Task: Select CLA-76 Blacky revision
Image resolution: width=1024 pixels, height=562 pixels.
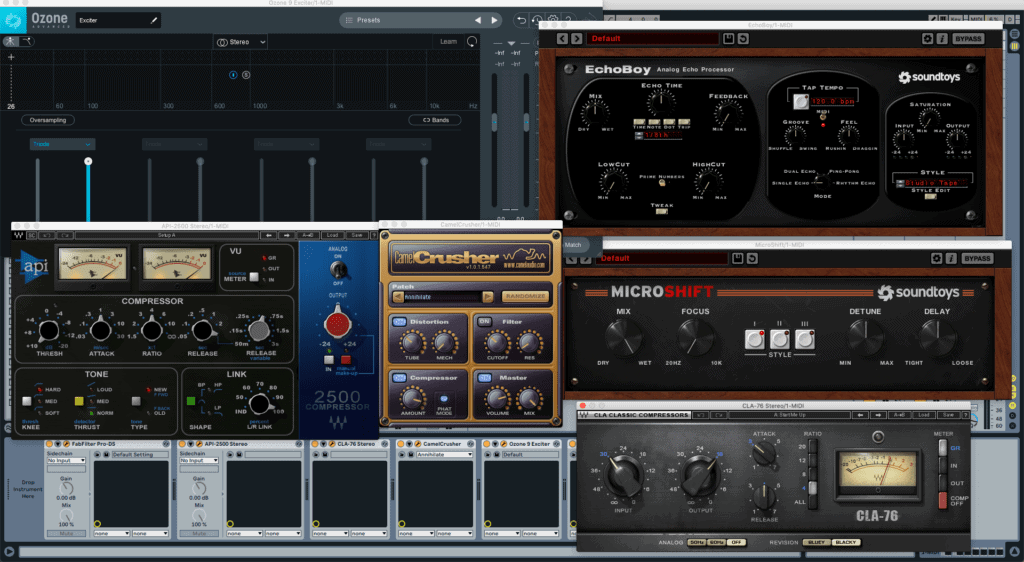Action: 846,542
